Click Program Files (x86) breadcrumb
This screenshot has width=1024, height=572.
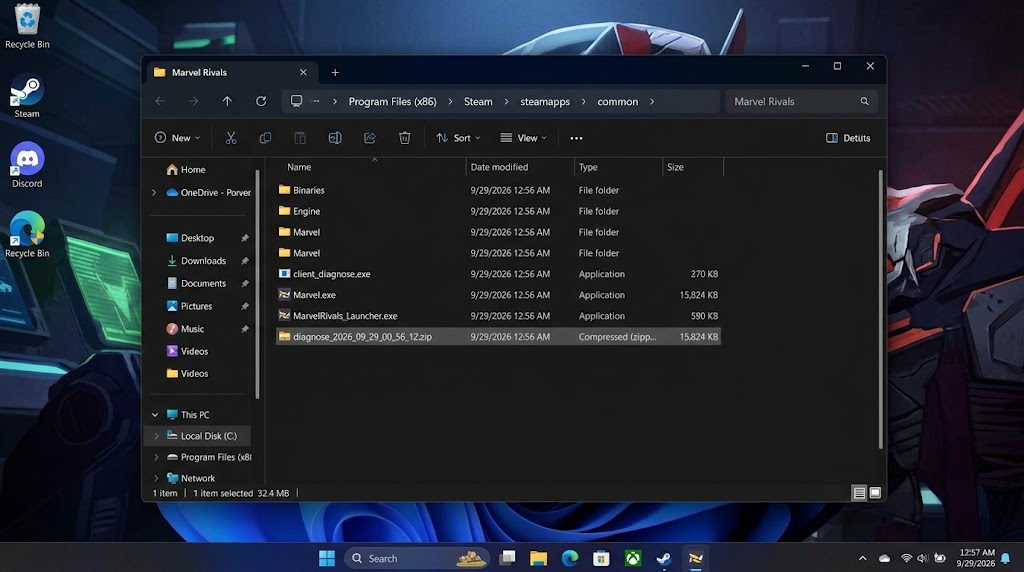[x=392, y=101]
